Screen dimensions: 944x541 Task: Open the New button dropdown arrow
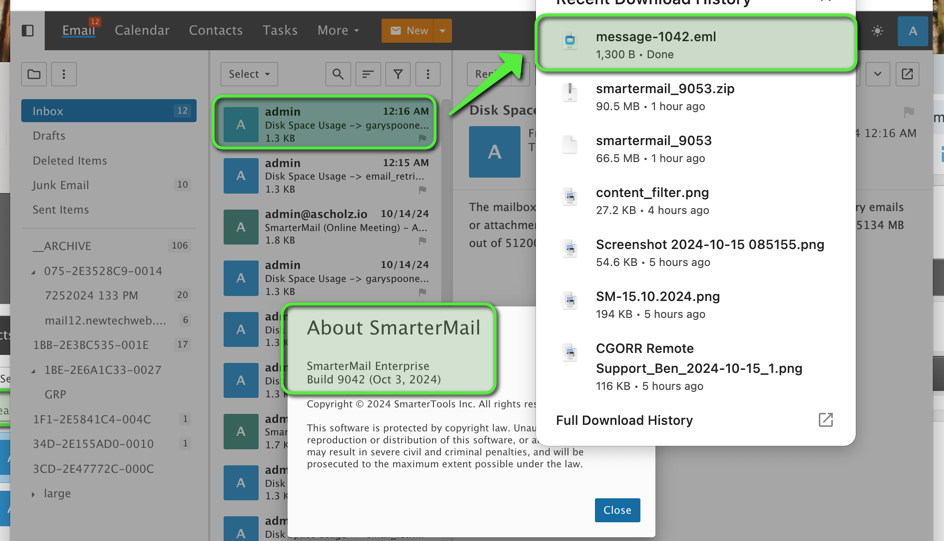[x=442, y=31]
